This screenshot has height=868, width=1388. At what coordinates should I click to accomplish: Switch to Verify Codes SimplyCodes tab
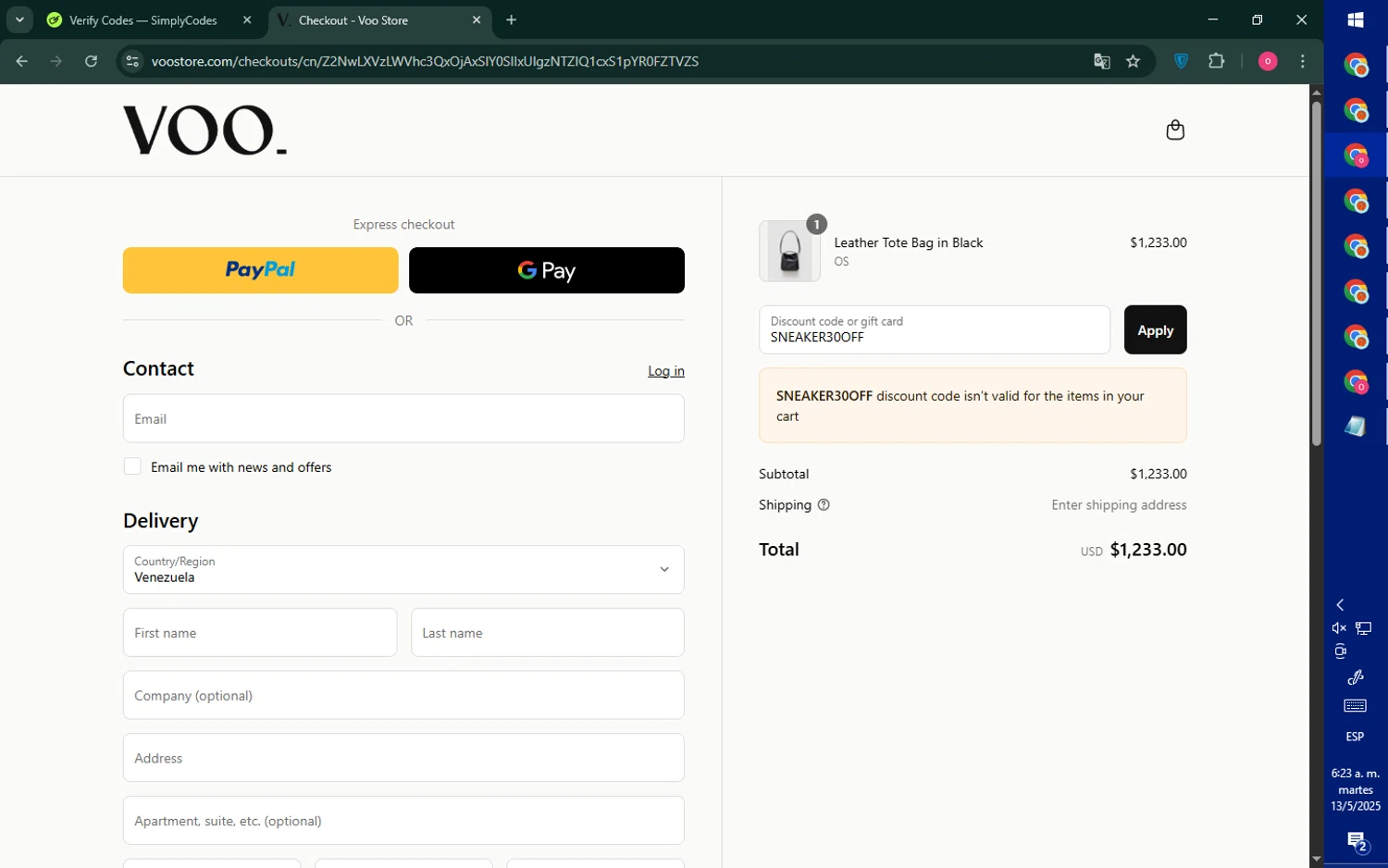pos(143,20)
